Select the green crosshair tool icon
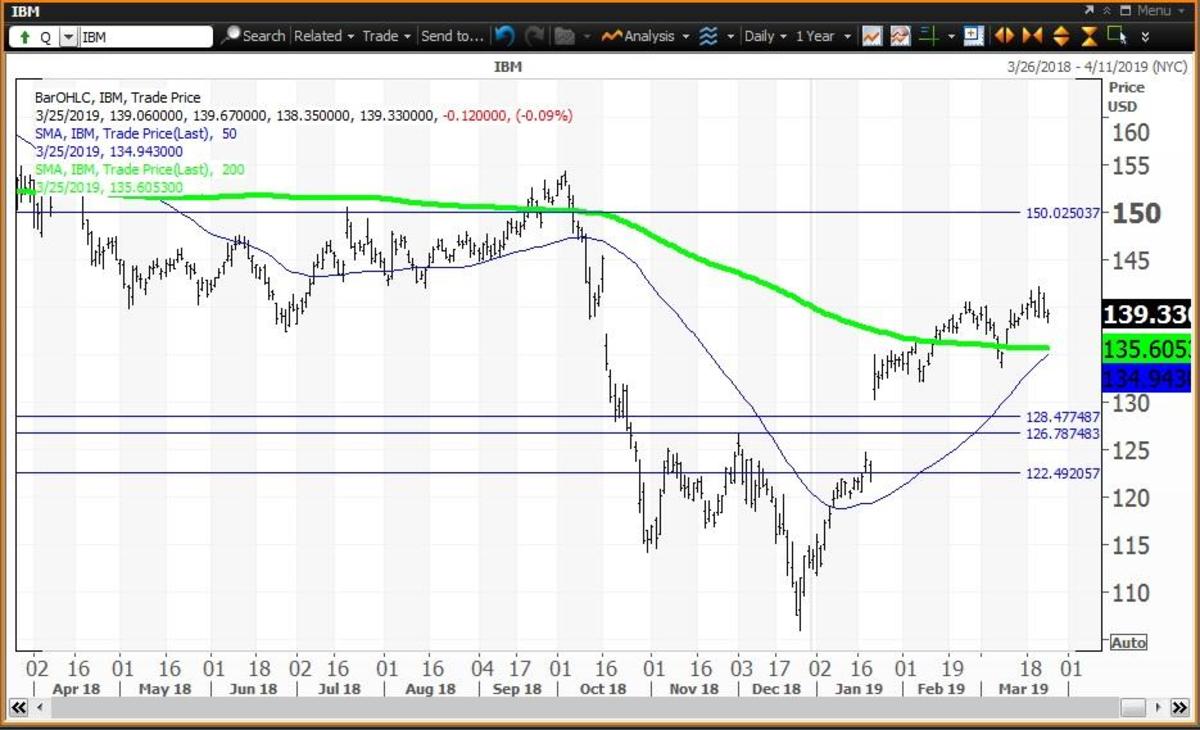 [929, 36]
